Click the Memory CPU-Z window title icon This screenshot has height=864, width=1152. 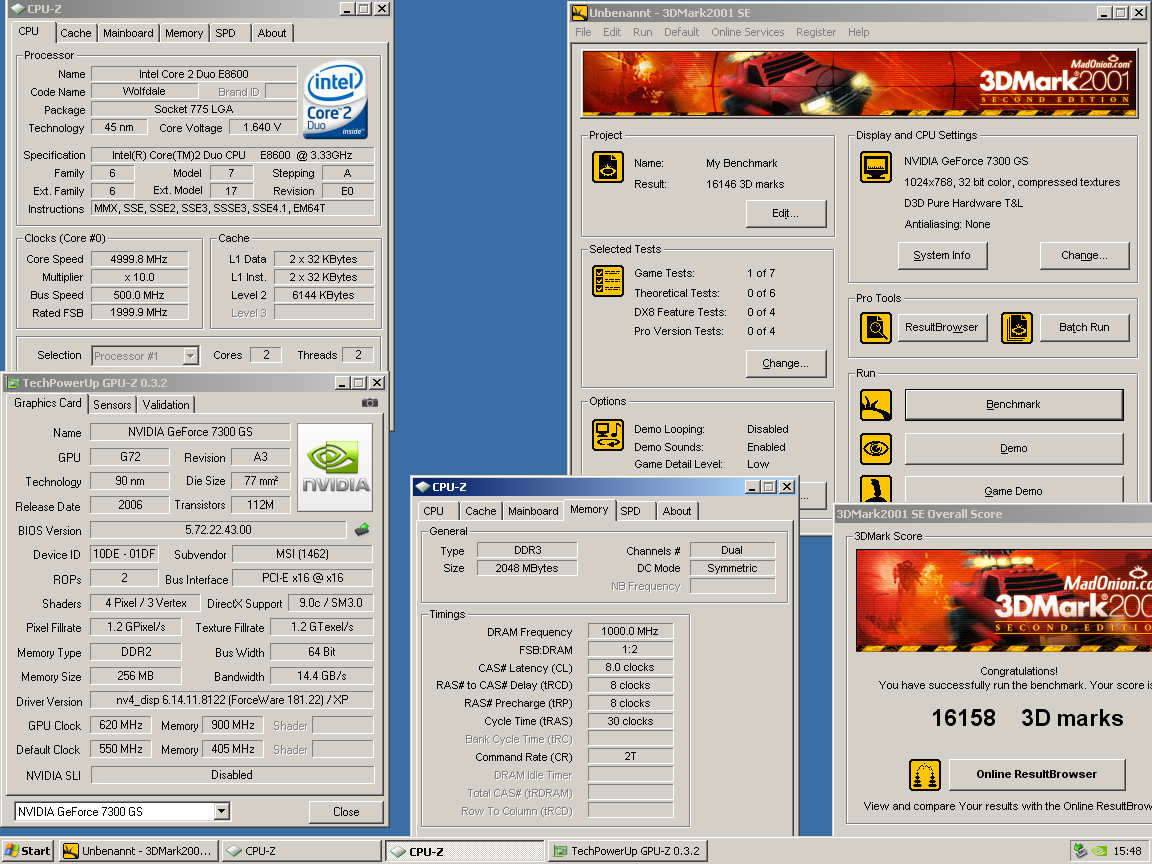(x=422, y=486)
